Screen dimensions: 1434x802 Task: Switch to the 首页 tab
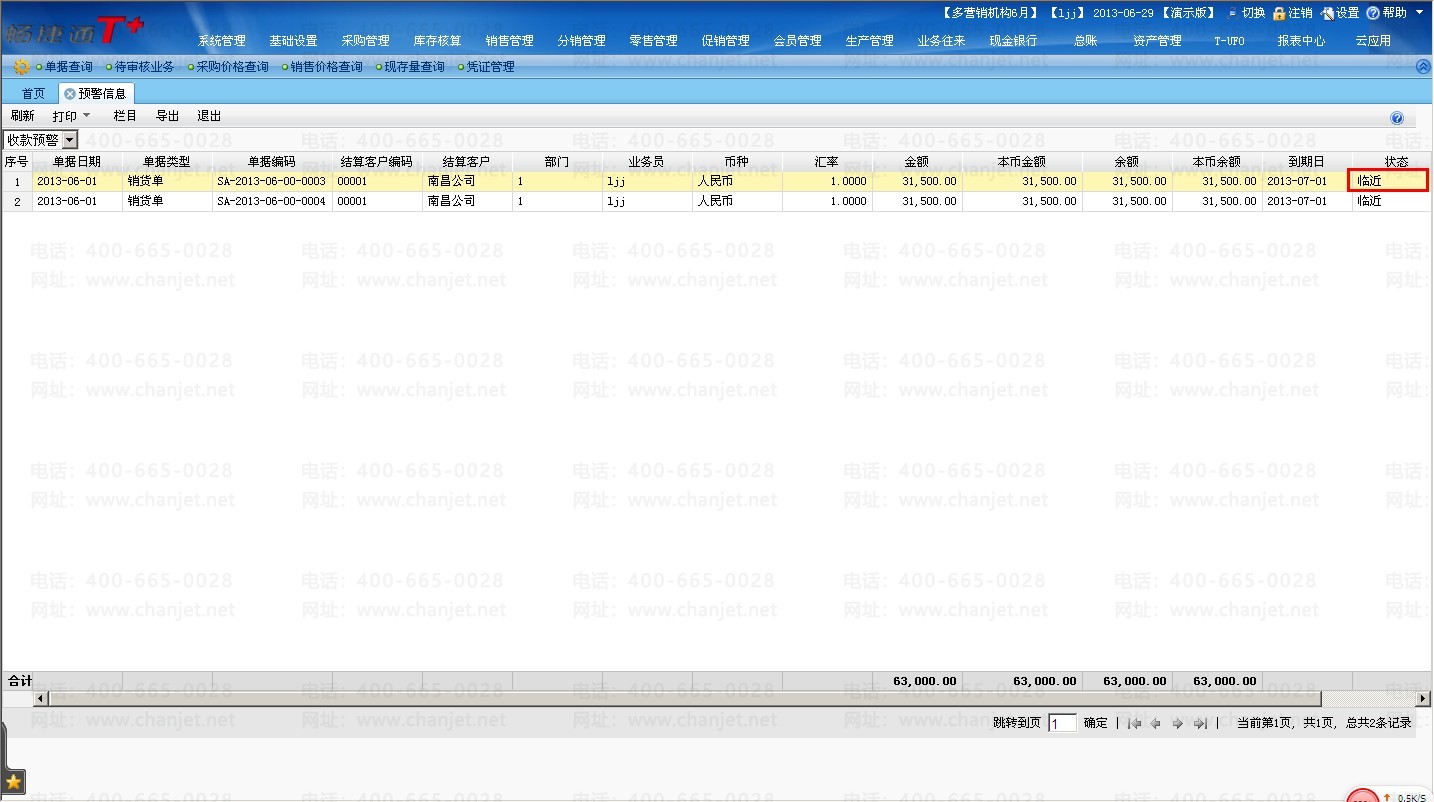click(33, 94)
